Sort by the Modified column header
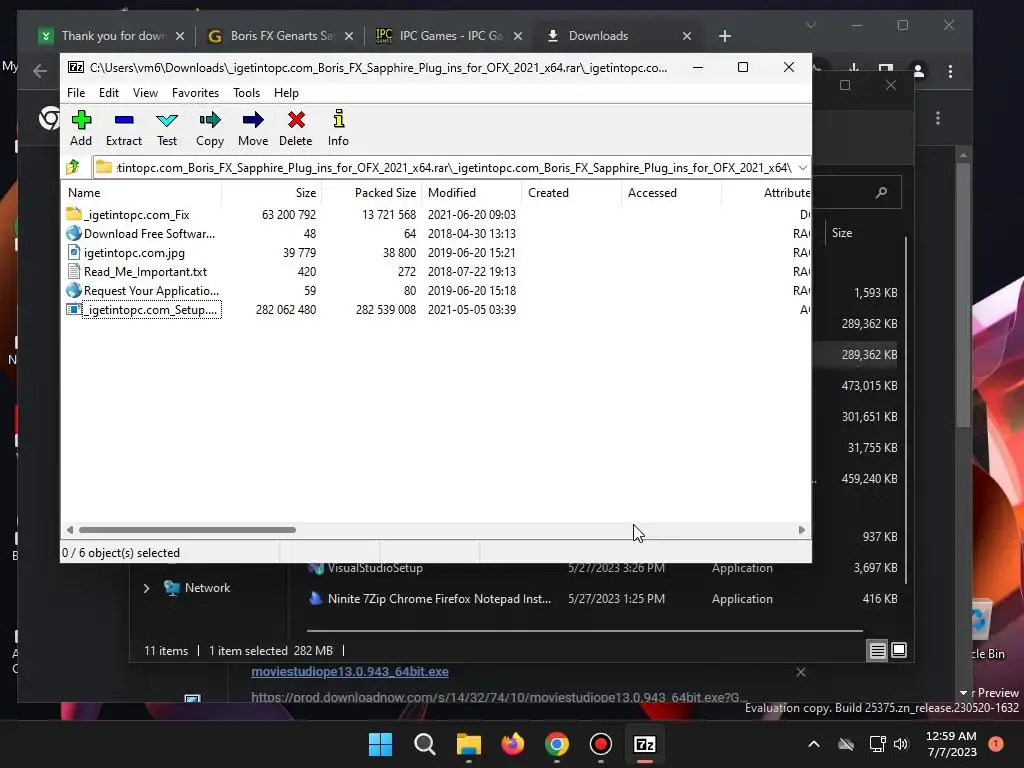Screen dimensions: 1024x768 (472, 193)
